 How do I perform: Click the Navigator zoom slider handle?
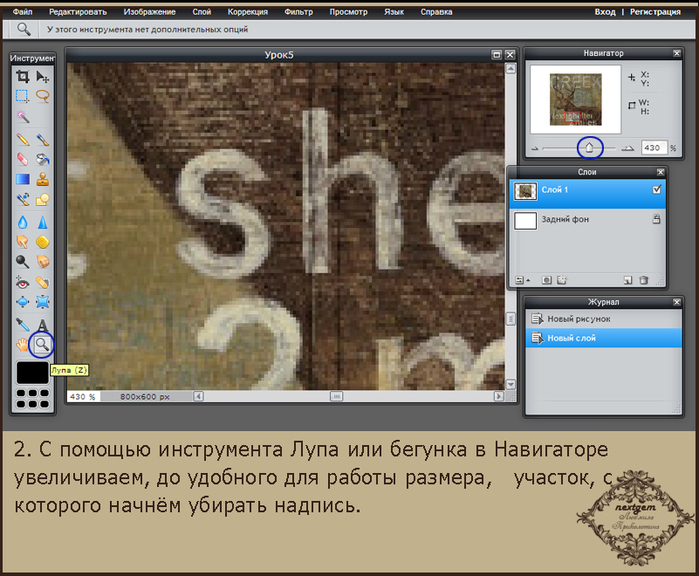pos(589,147)
